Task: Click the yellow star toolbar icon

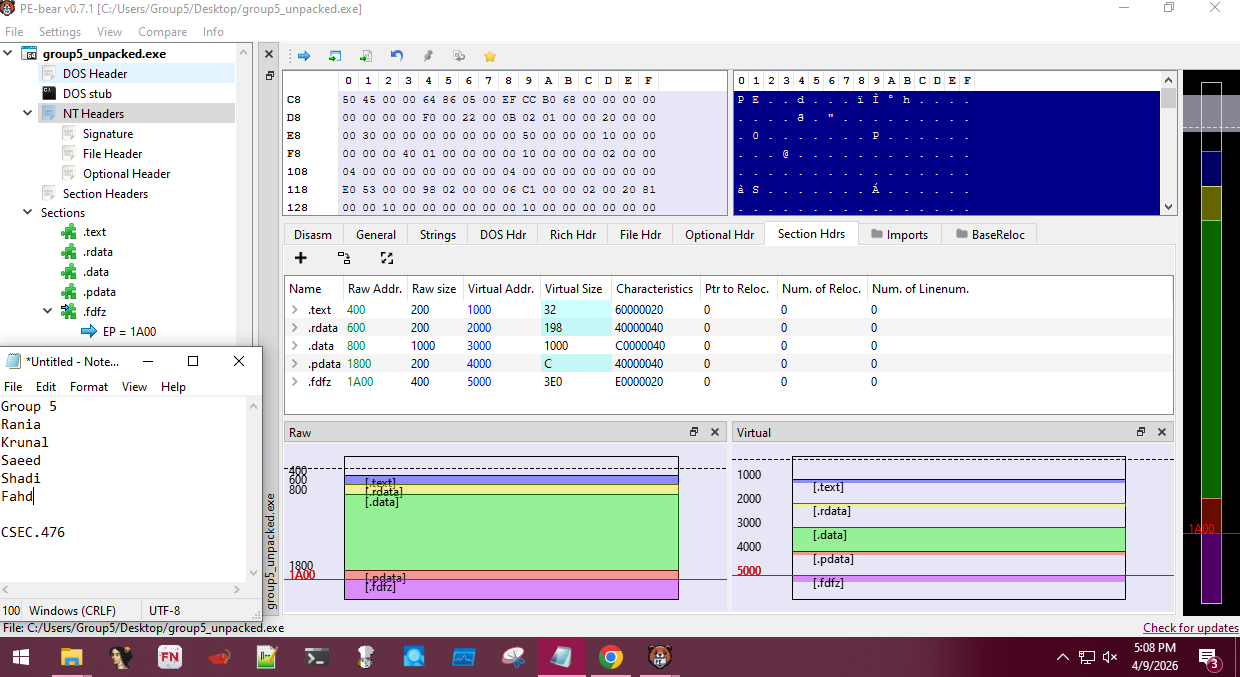Action: (x=489, y=56)
